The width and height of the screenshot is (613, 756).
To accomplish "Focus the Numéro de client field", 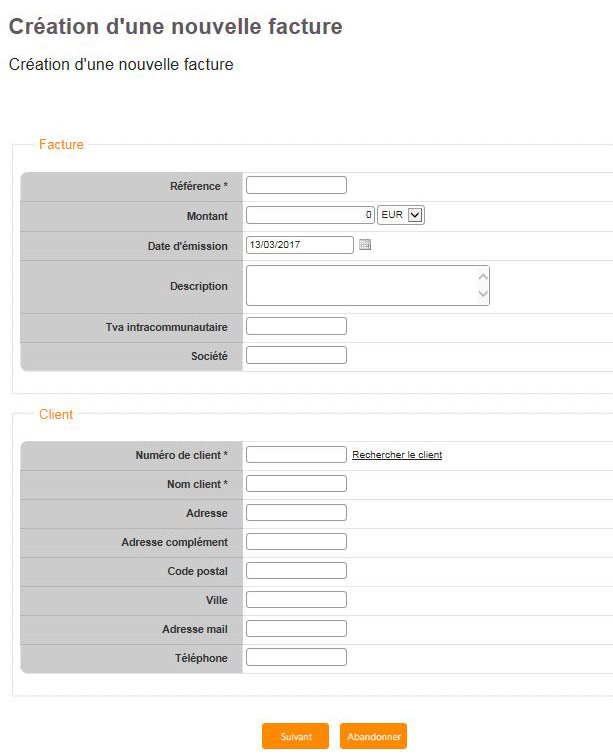I will coord(296,455).
